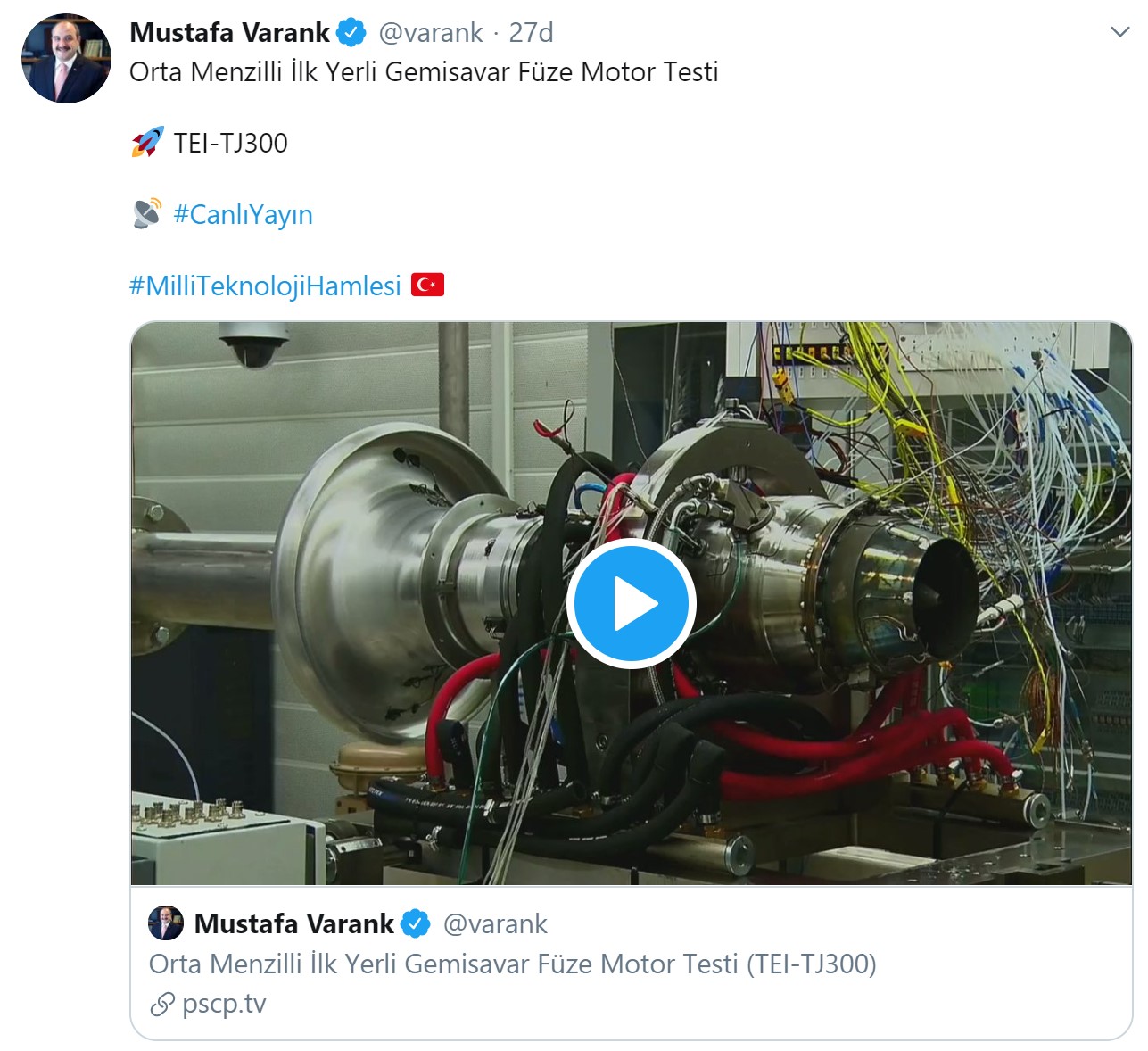Image resolution: width=1148 pixels, height=1051 pixels.
Task: Click the small avatar in the quoted card
Action: 169,923
